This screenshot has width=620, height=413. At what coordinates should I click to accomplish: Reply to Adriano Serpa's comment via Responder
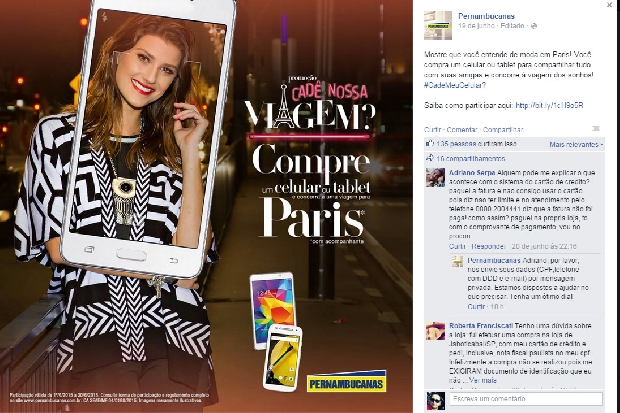[x=489, y=246]
